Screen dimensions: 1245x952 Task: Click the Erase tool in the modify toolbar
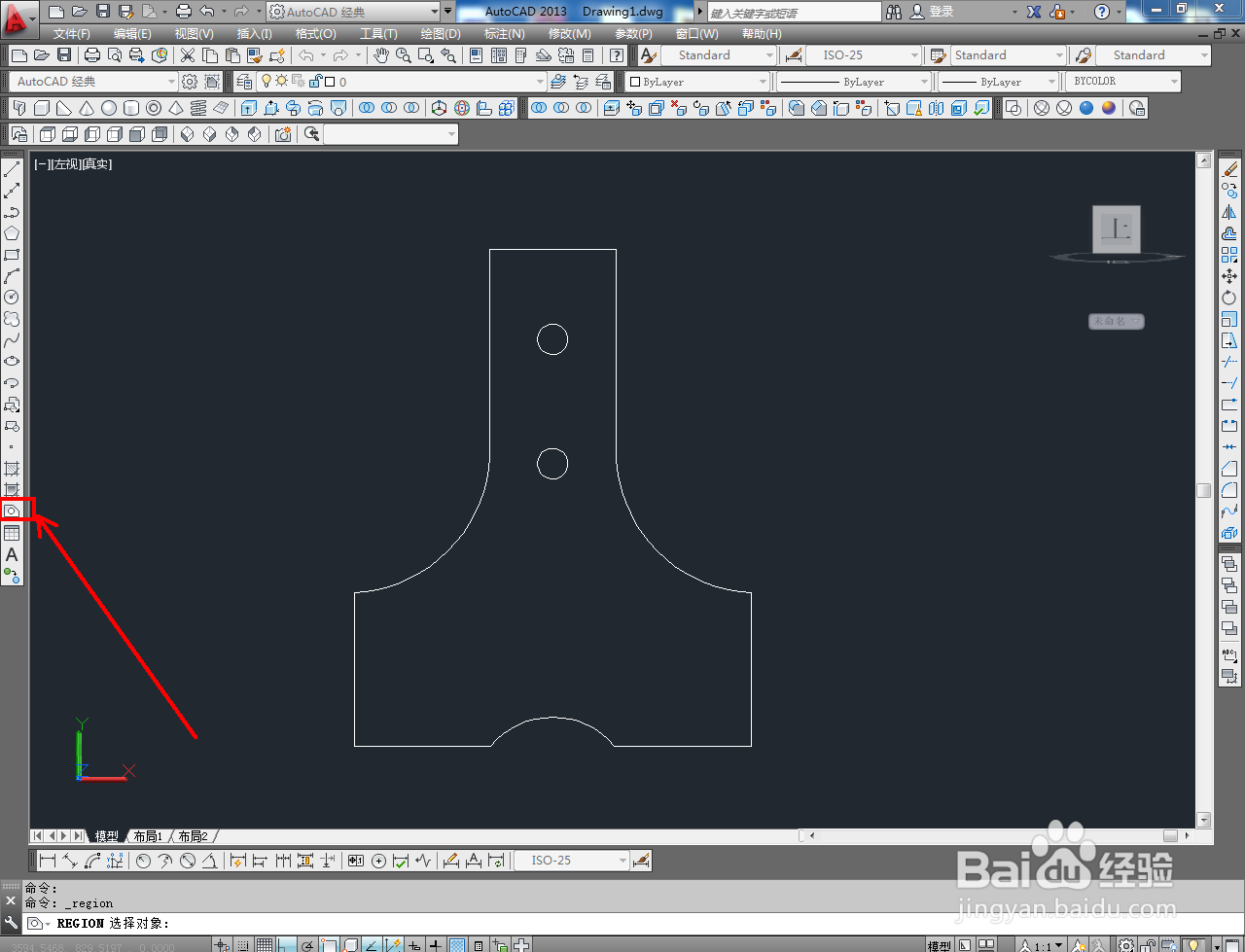point(1229,169)
